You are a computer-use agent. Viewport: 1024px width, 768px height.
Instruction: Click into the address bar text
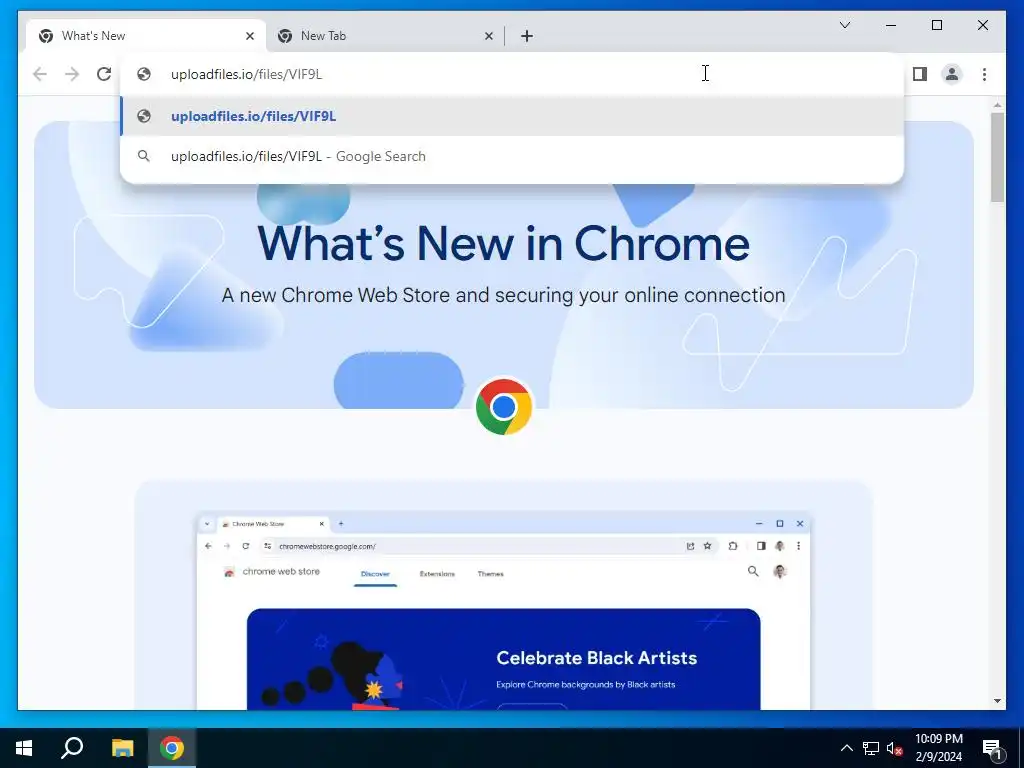click(246, 74)
